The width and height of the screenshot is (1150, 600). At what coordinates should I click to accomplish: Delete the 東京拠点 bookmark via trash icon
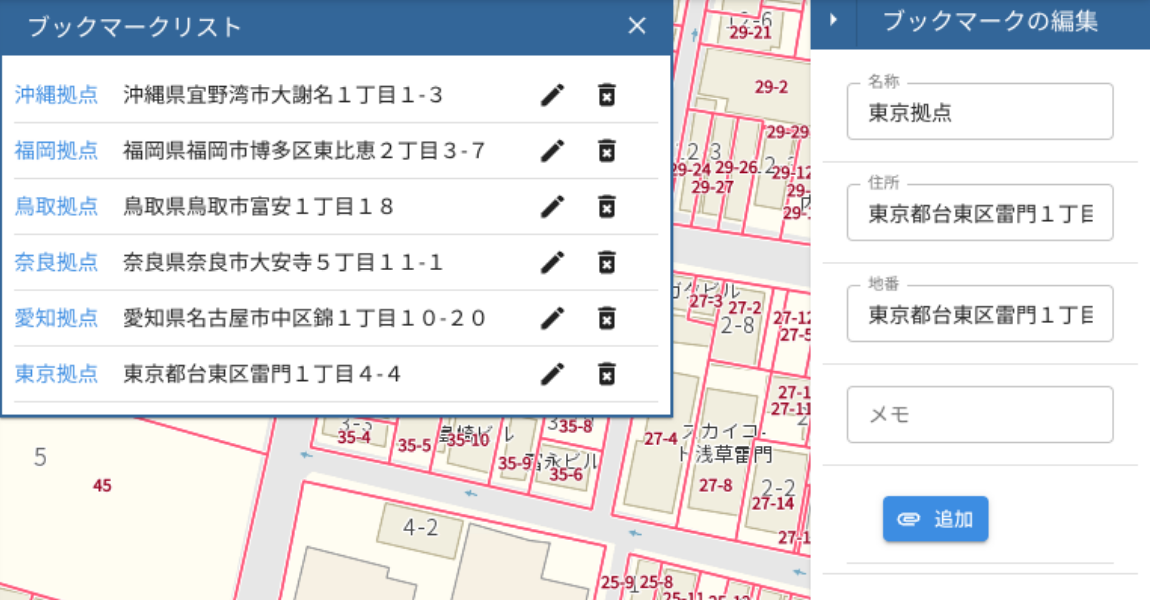[x=606, y=374]
